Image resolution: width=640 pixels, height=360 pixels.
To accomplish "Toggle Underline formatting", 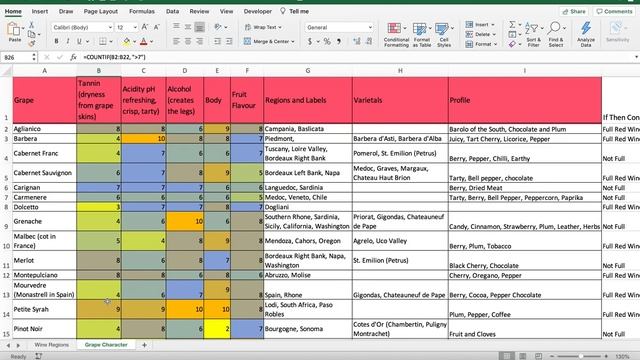I will [x=79, y=41].
